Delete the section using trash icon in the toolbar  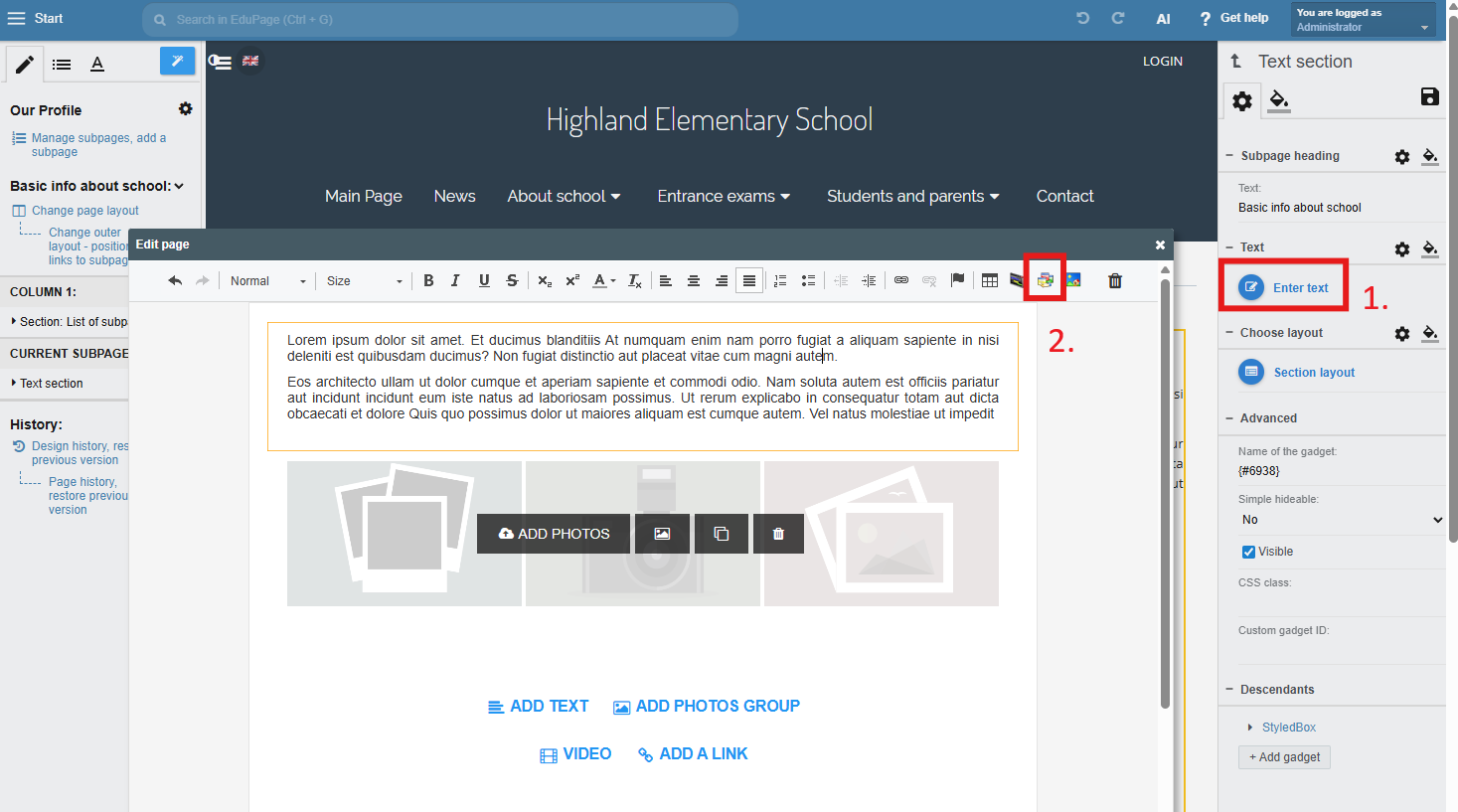pos(1114,281)
